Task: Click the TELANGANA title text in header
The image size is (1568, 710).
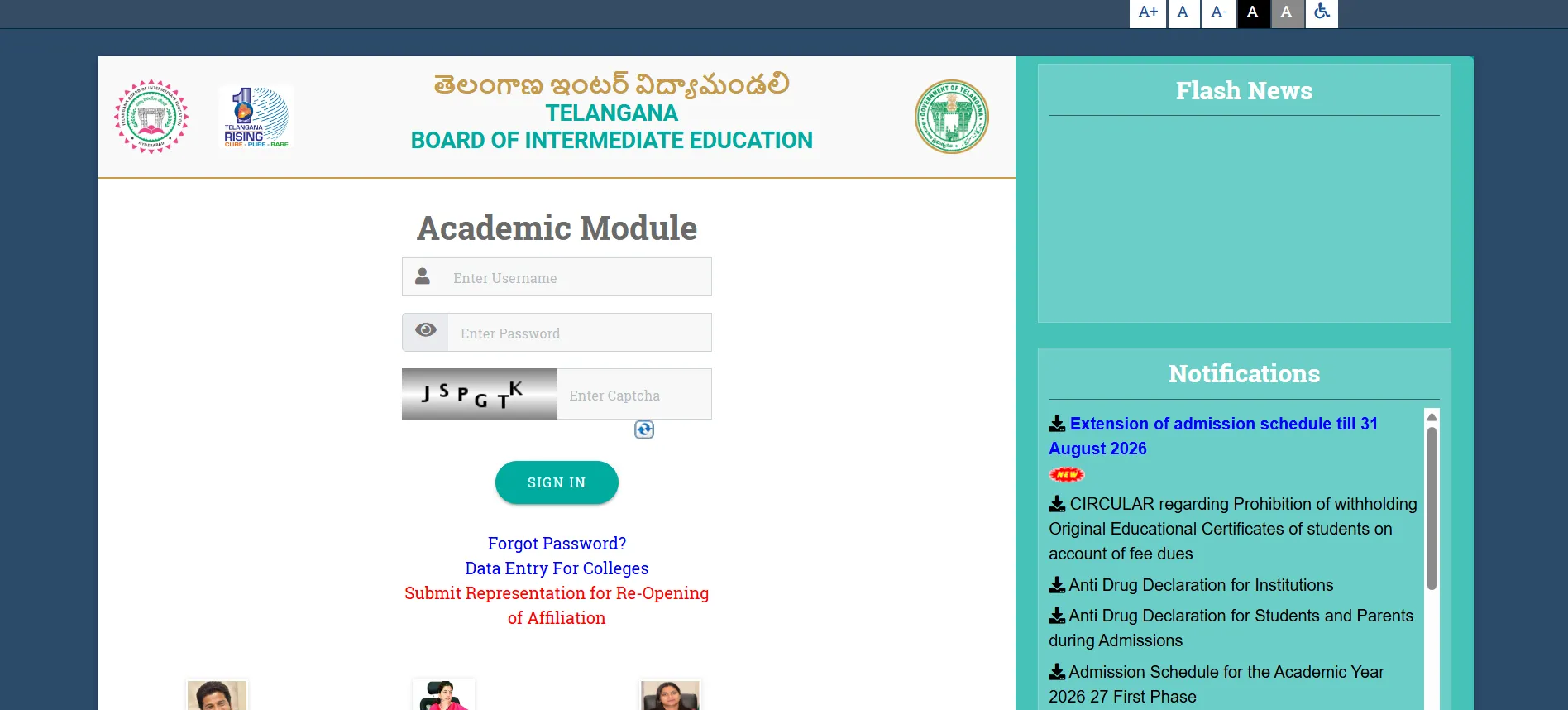Action: [612, 113]
